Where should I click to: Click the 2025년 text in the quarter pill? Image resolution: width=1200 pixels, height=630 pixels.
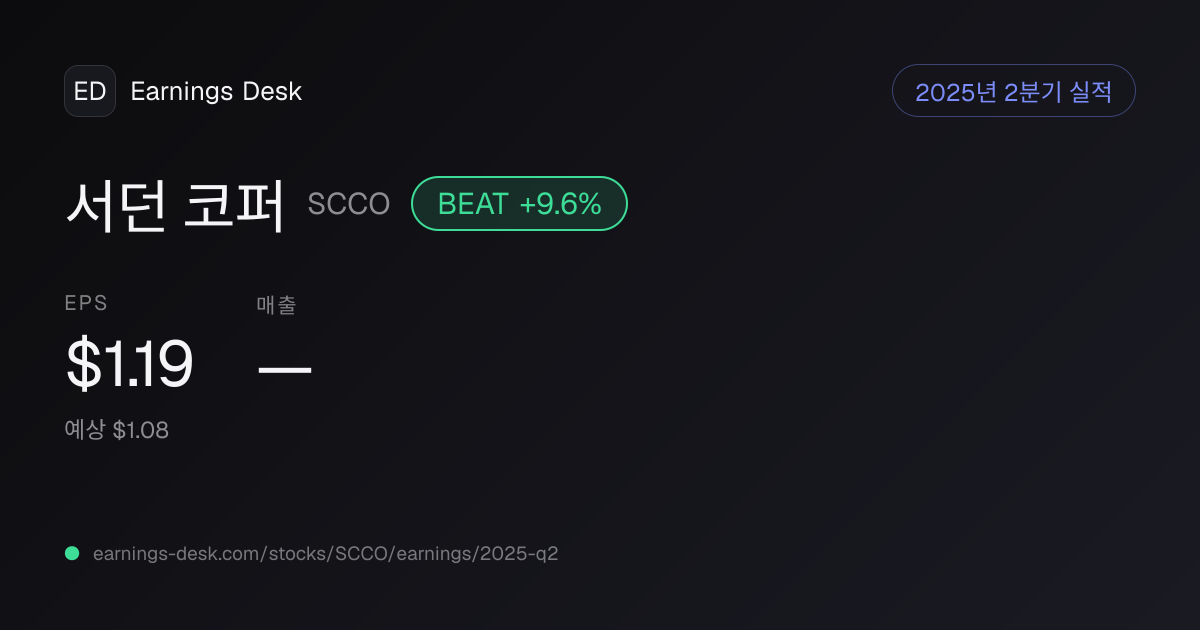(956, 92)
